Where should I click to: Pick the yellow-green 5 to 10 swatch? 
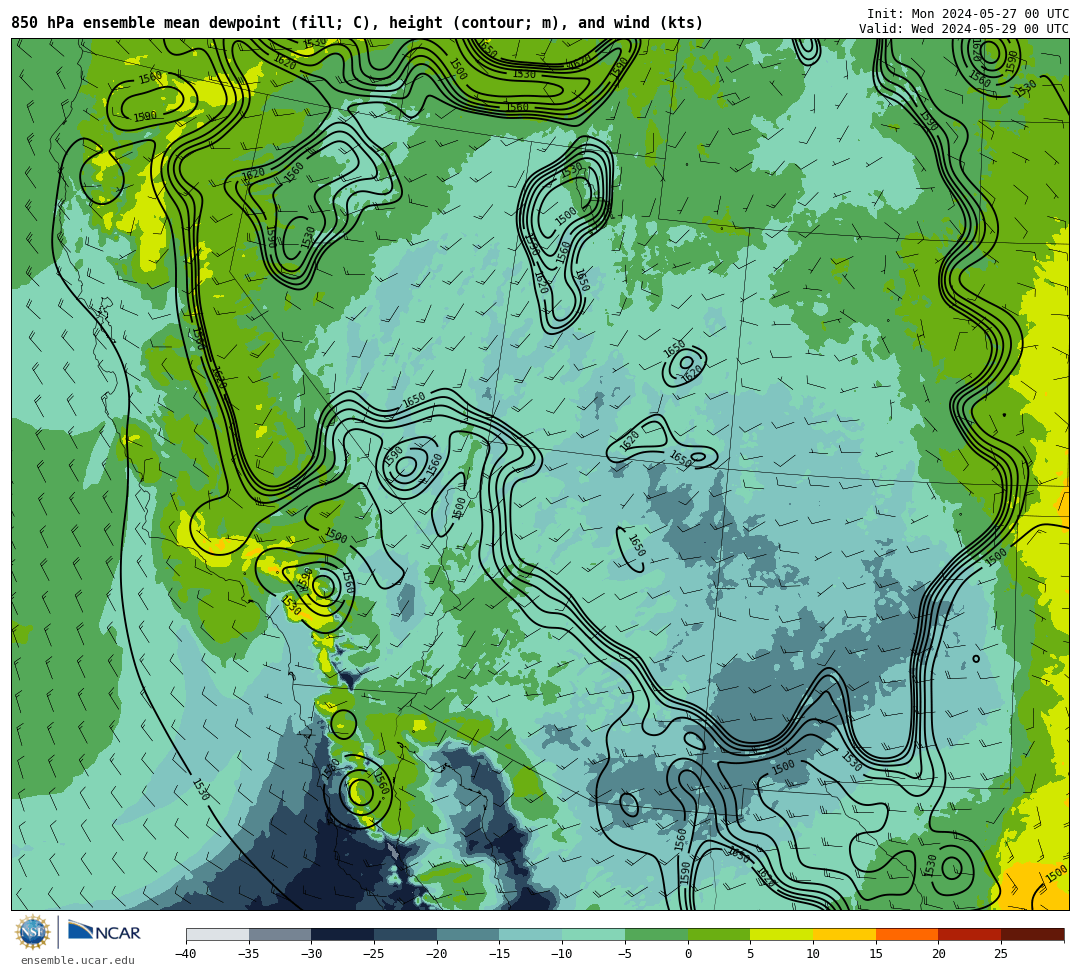click(x=782, y=934)
